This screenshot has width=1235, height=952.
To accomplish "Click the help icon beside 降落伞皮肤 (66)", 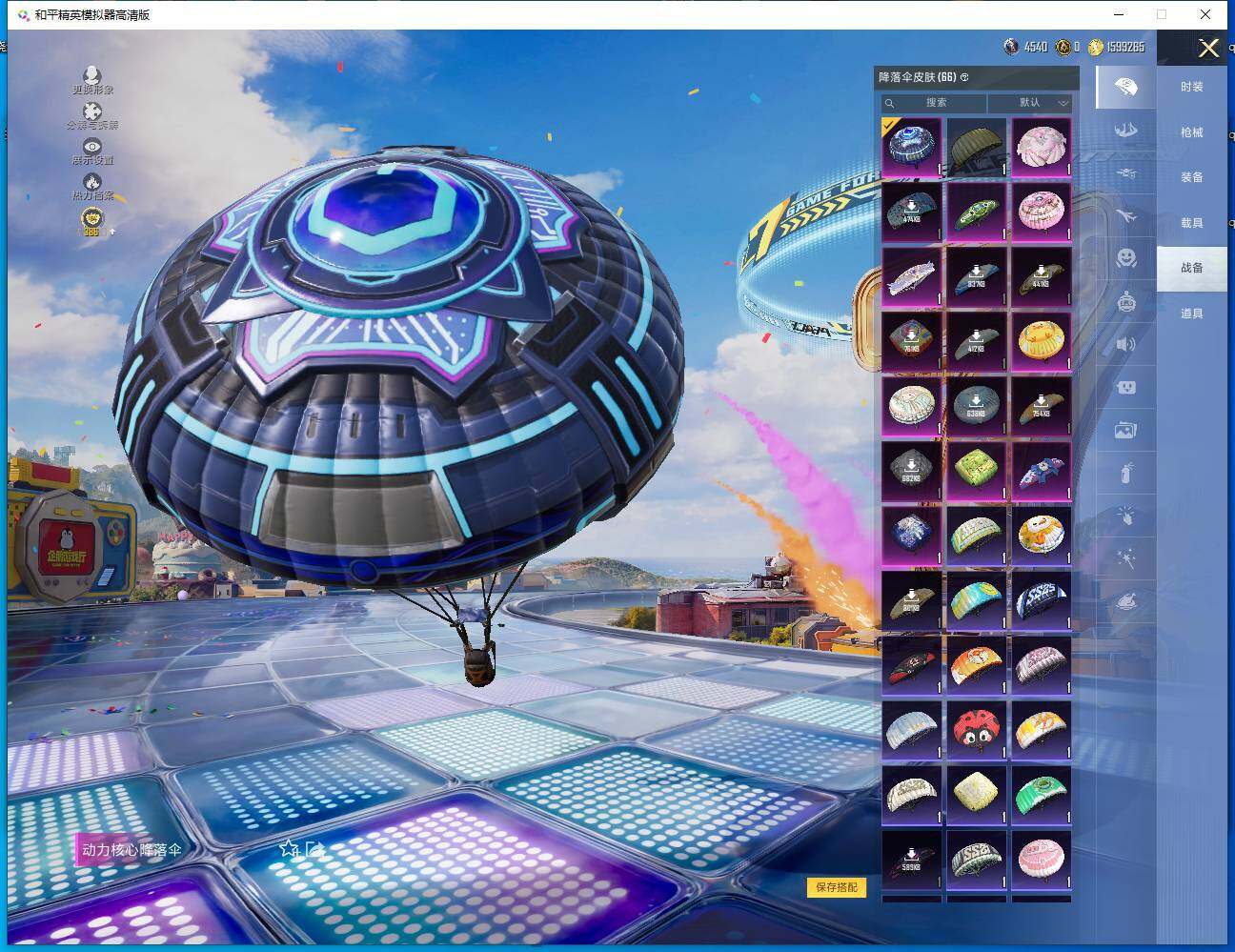I will pos(964,77).
